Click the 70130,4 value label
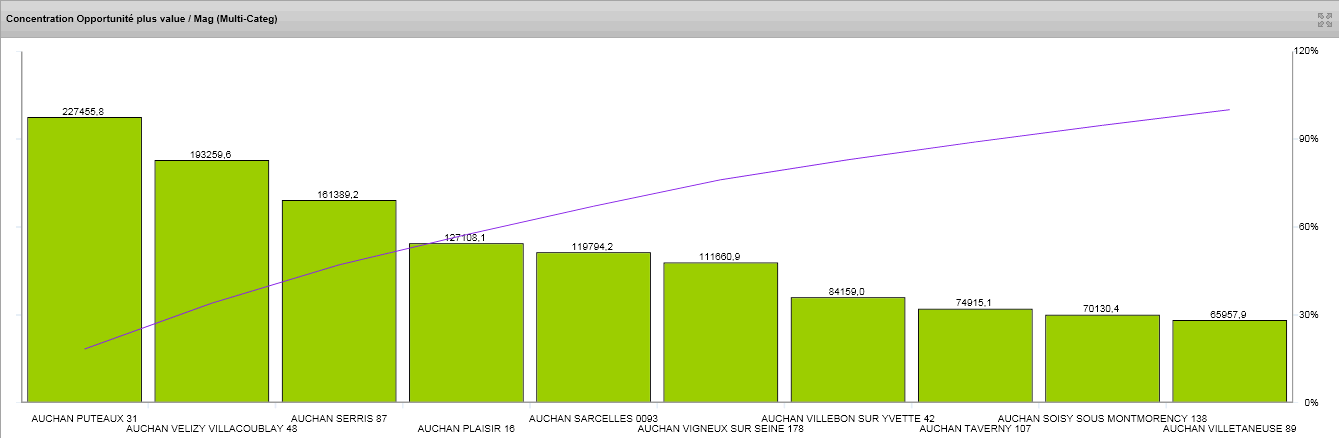This screenshot has height=443, width=1339. coord(1102,310)
